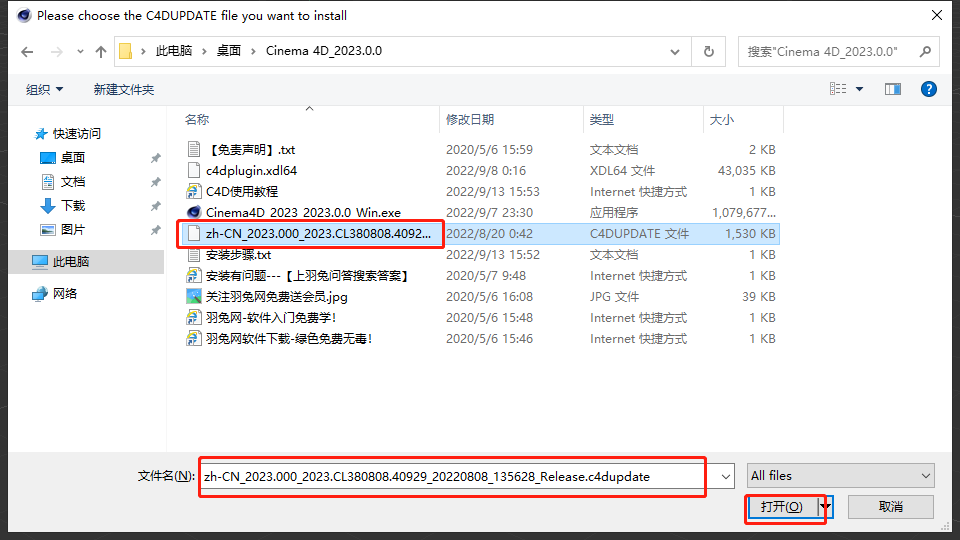Click the pin icon next to 桌面

pyautogui.click(x=156, y=158)
